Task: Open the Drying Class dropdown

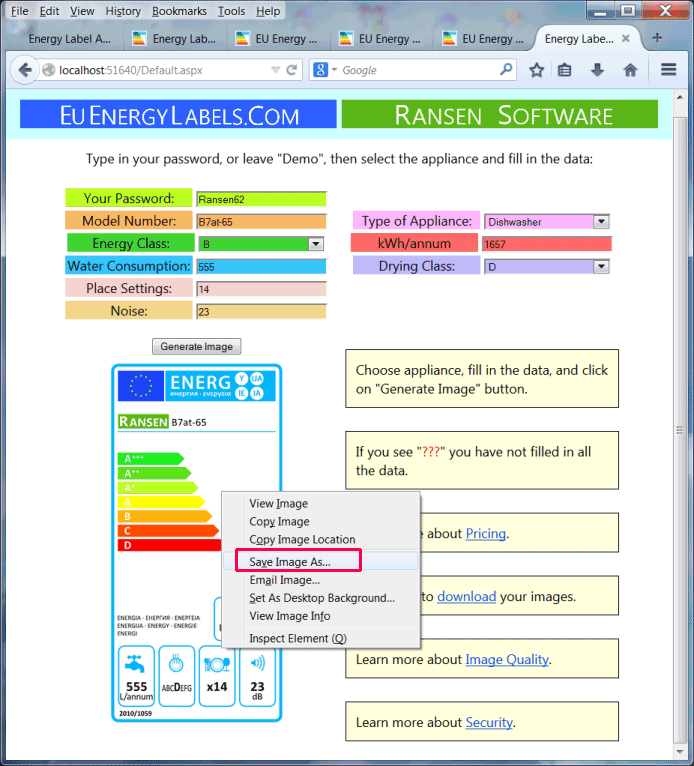Action: [x=601, y=267]
